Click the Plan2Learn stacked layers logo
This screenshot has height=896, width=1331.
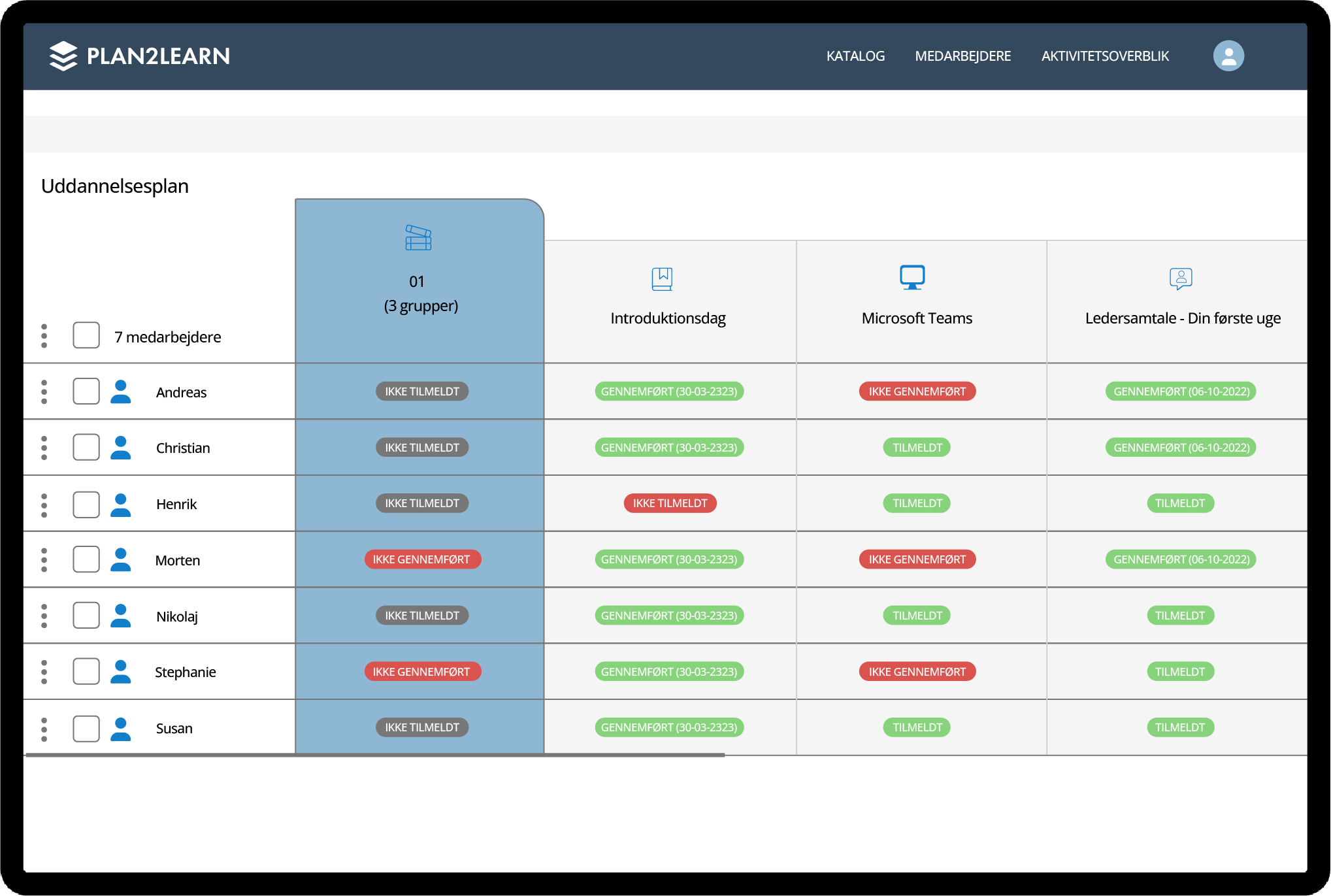63,56
